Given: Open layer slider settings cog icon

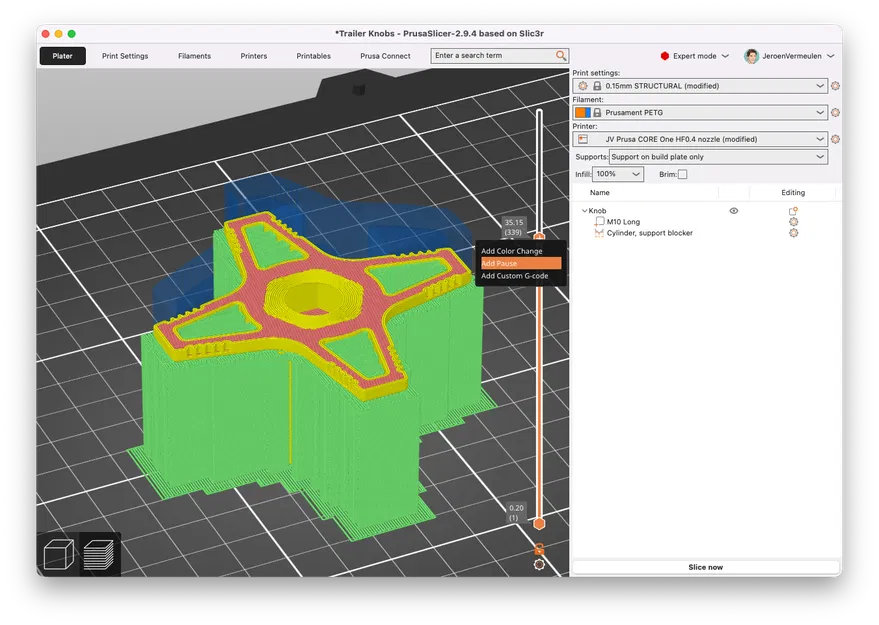Looking at the screenshot, I should [x=539, y=565].
